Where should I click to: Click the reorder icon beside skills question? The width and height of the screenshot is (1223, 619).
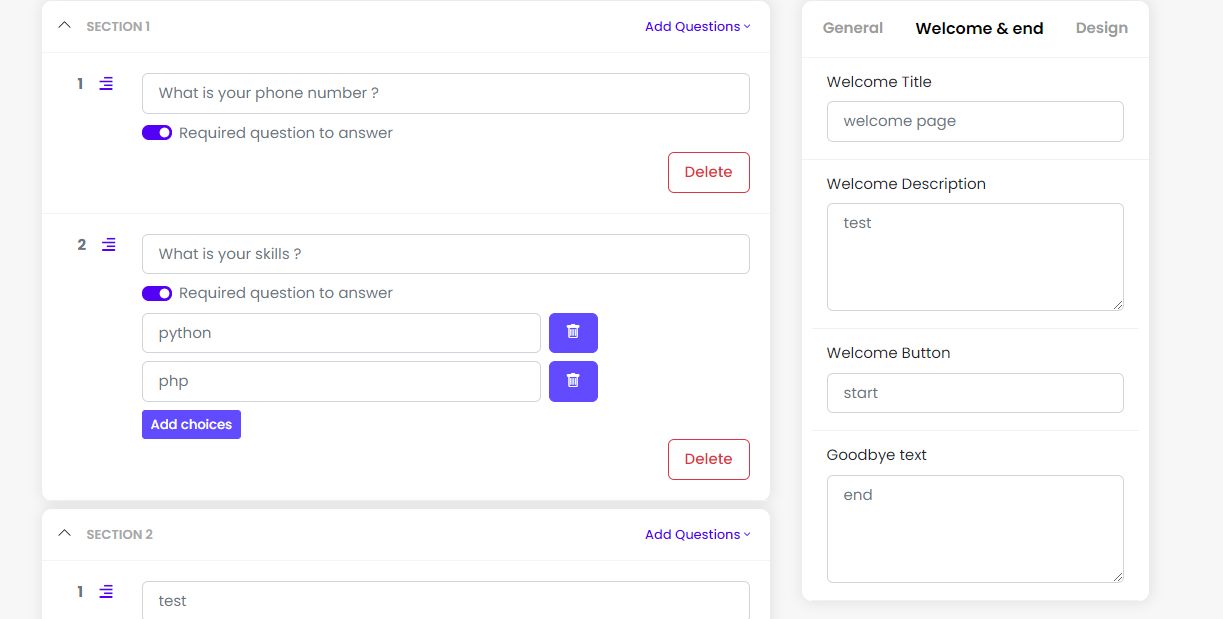point(109,244)
